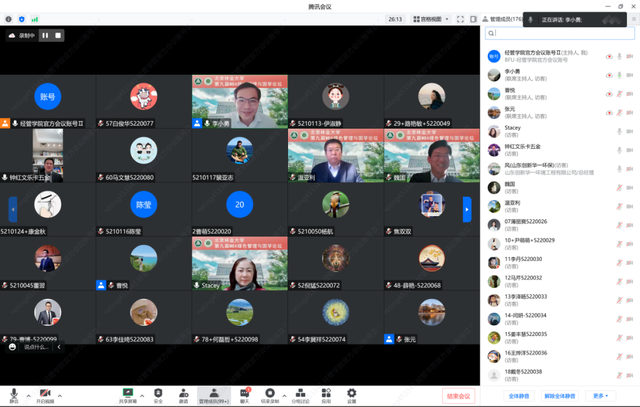Image resolution: width=640 pixels, height=407 pixels.
Task: Toggle Stacey's microphone in member list
Action: click(619, 131)
